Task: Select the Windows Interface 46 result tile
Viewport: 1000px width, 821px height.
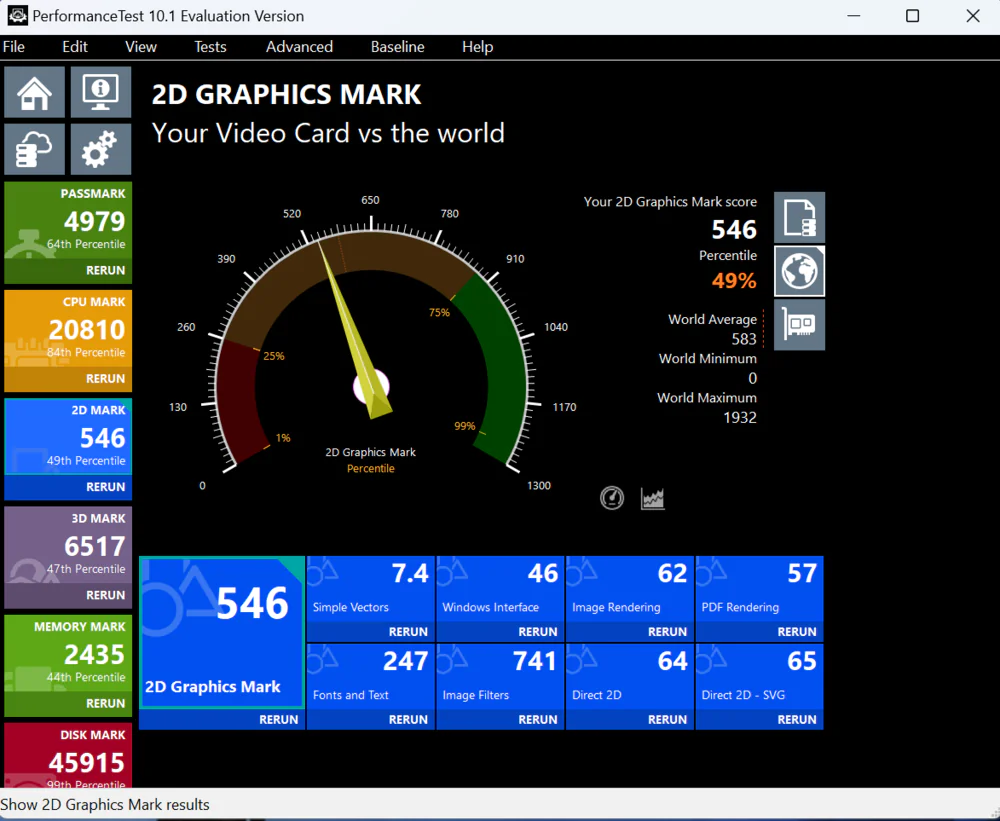Action: 500,589
